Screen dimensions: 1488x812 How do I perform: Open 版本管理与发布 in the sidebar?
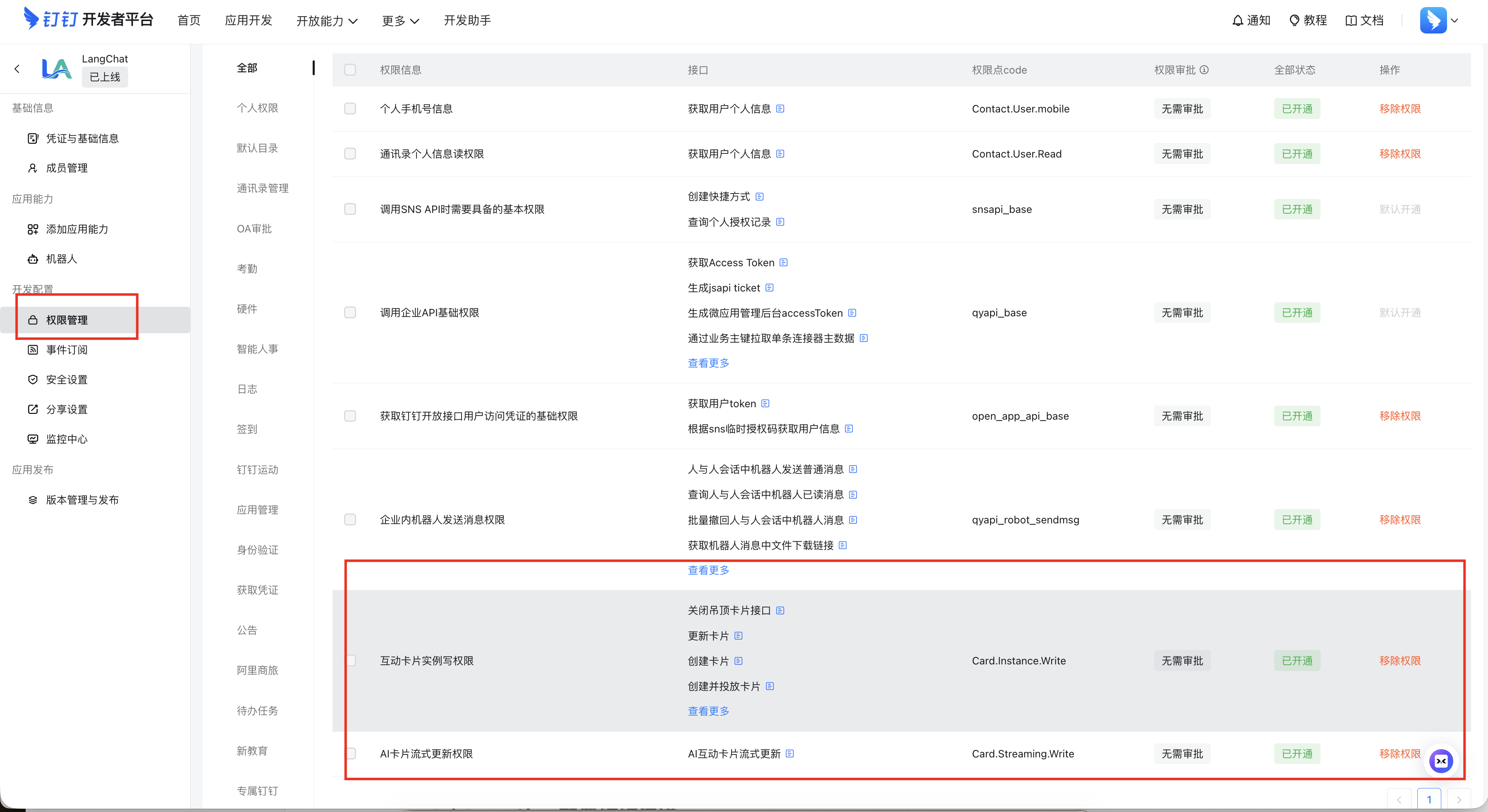(82, 499)
